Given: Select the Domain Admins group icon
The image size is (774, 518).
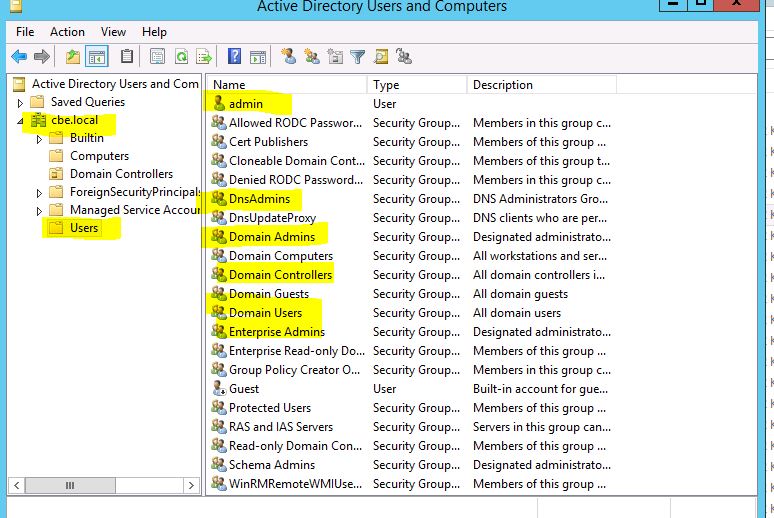Looking at the screenshot, I should [x=219, y=237].
